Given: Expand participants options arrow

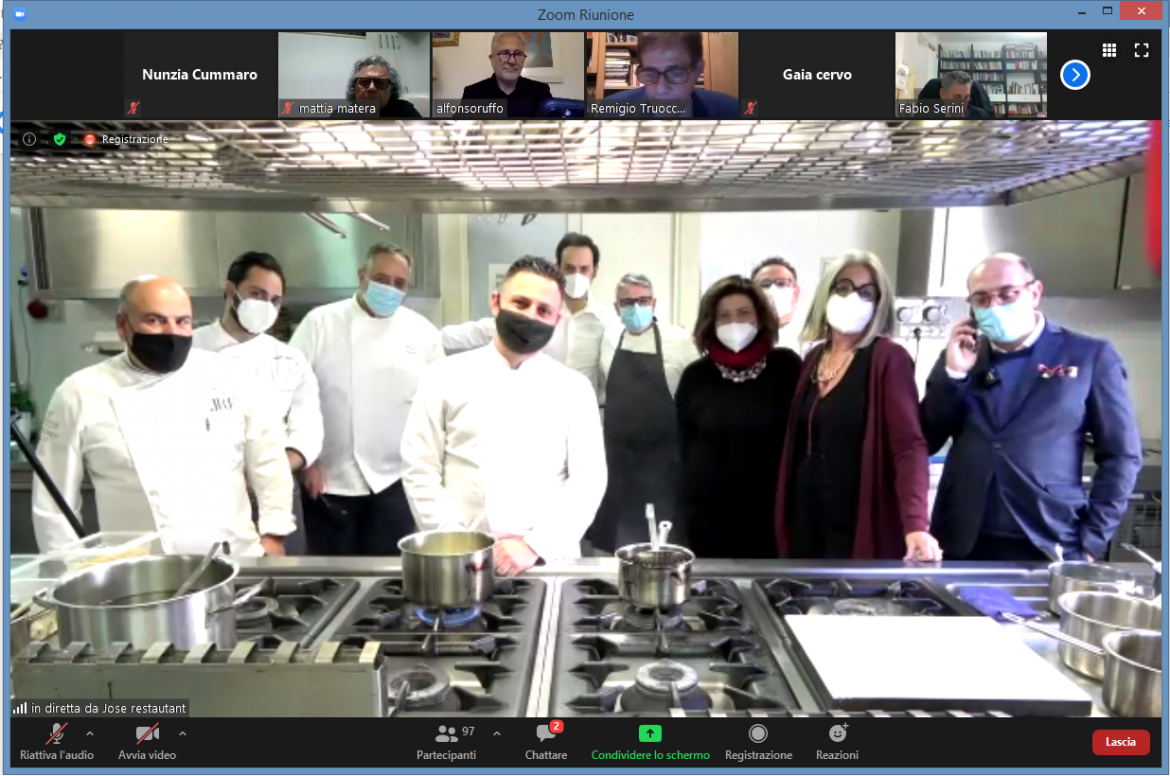Looking at the screenshot, I should point(497,733).
